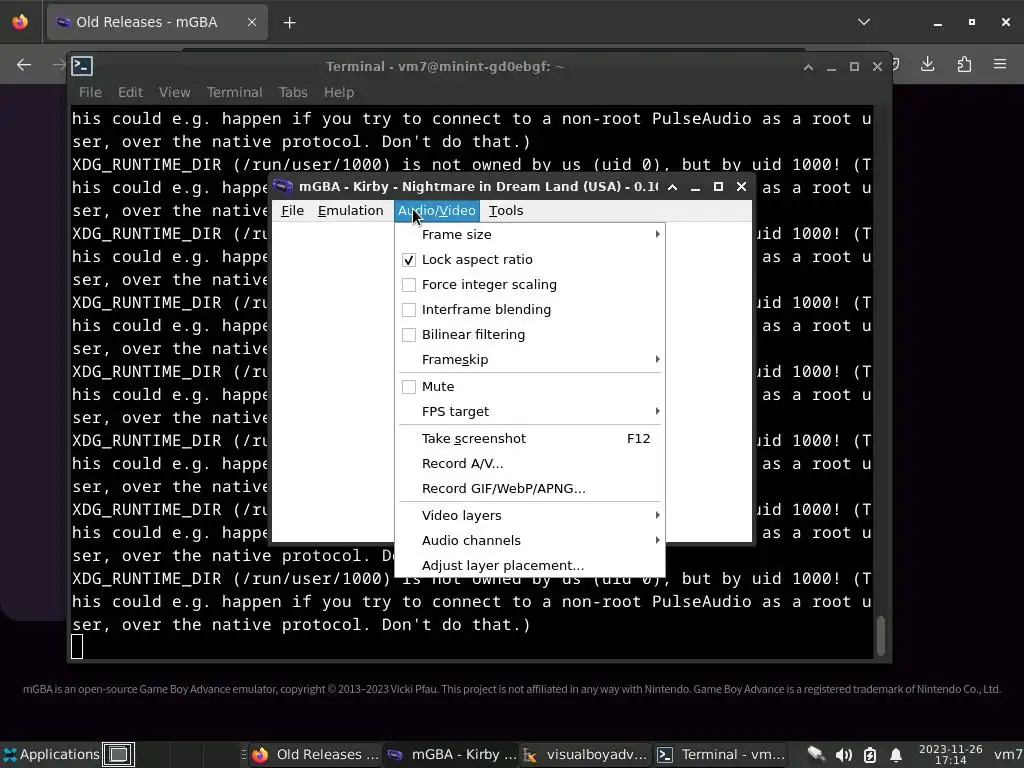Switch to visualboyadv... taskbar item
1024x768 pixels.
(586, 755)
